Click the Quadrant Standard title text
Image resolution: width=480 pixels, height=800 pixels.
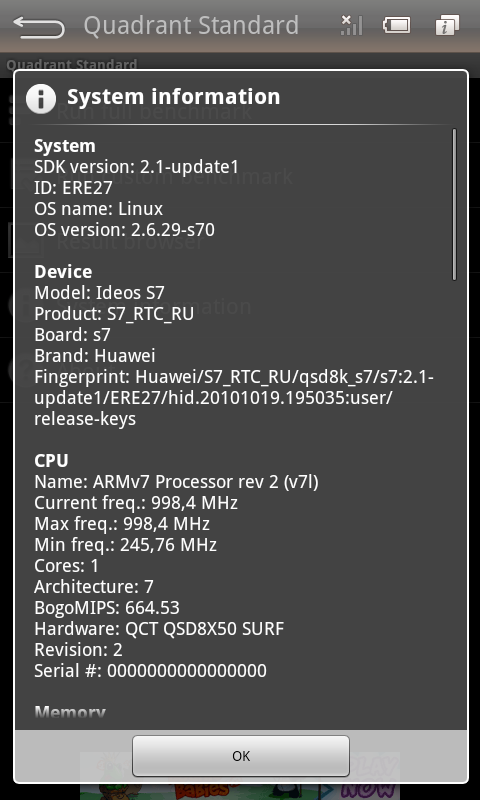(191, 26)
